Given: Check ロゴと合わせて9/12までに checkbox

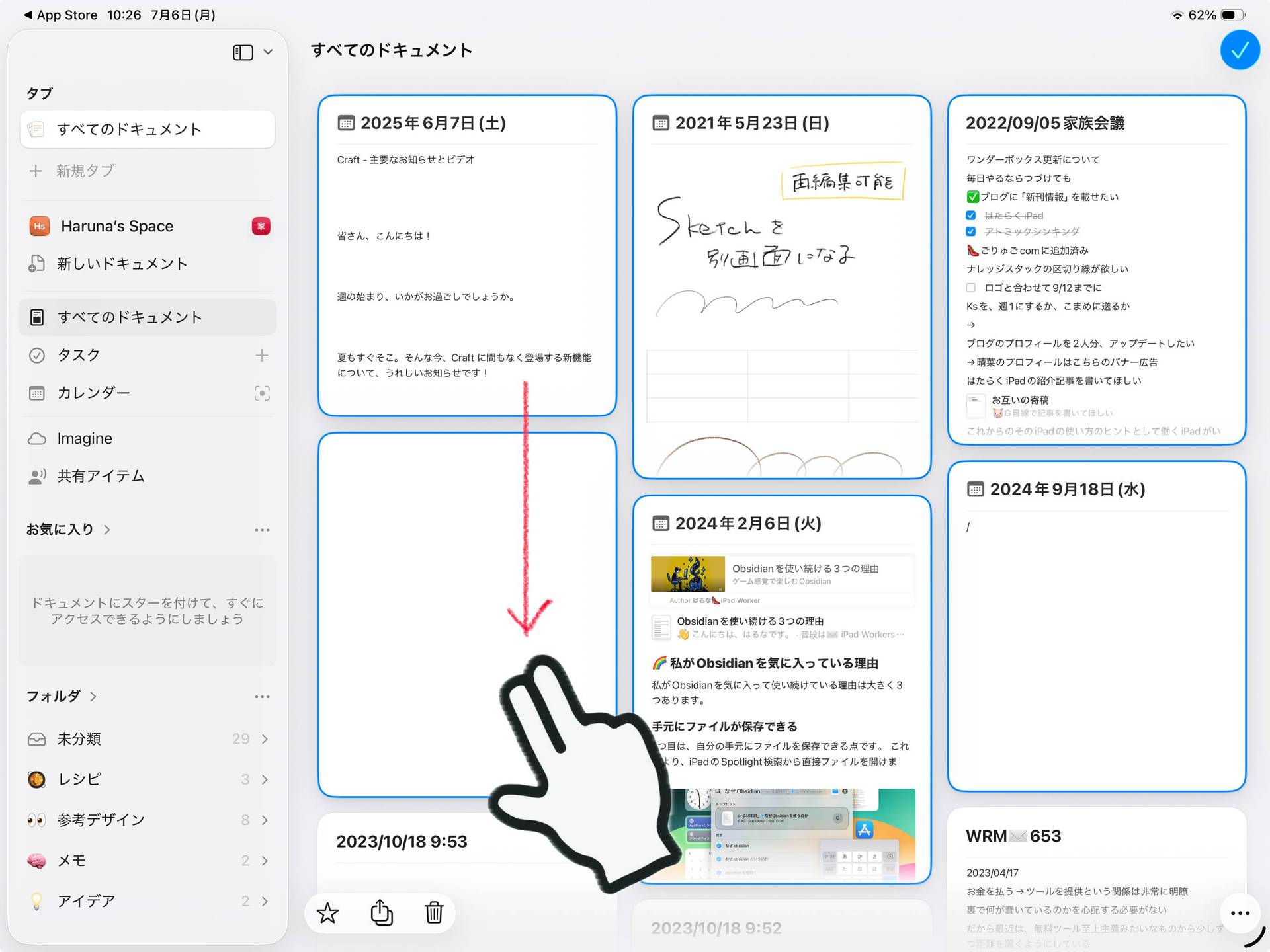Looking at the screenshot, I should (x=970, y=288).
